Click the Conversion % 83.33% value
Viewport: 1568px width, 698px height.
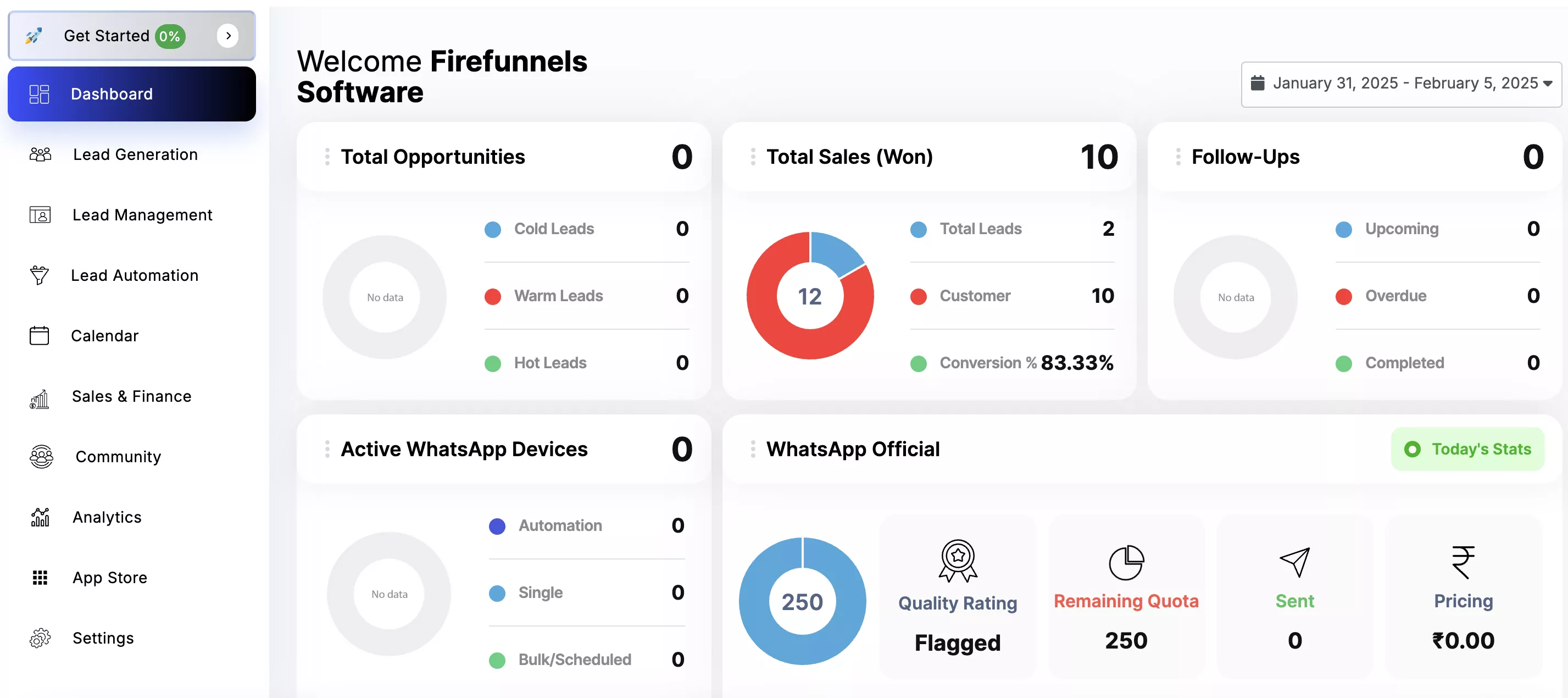1077,363
